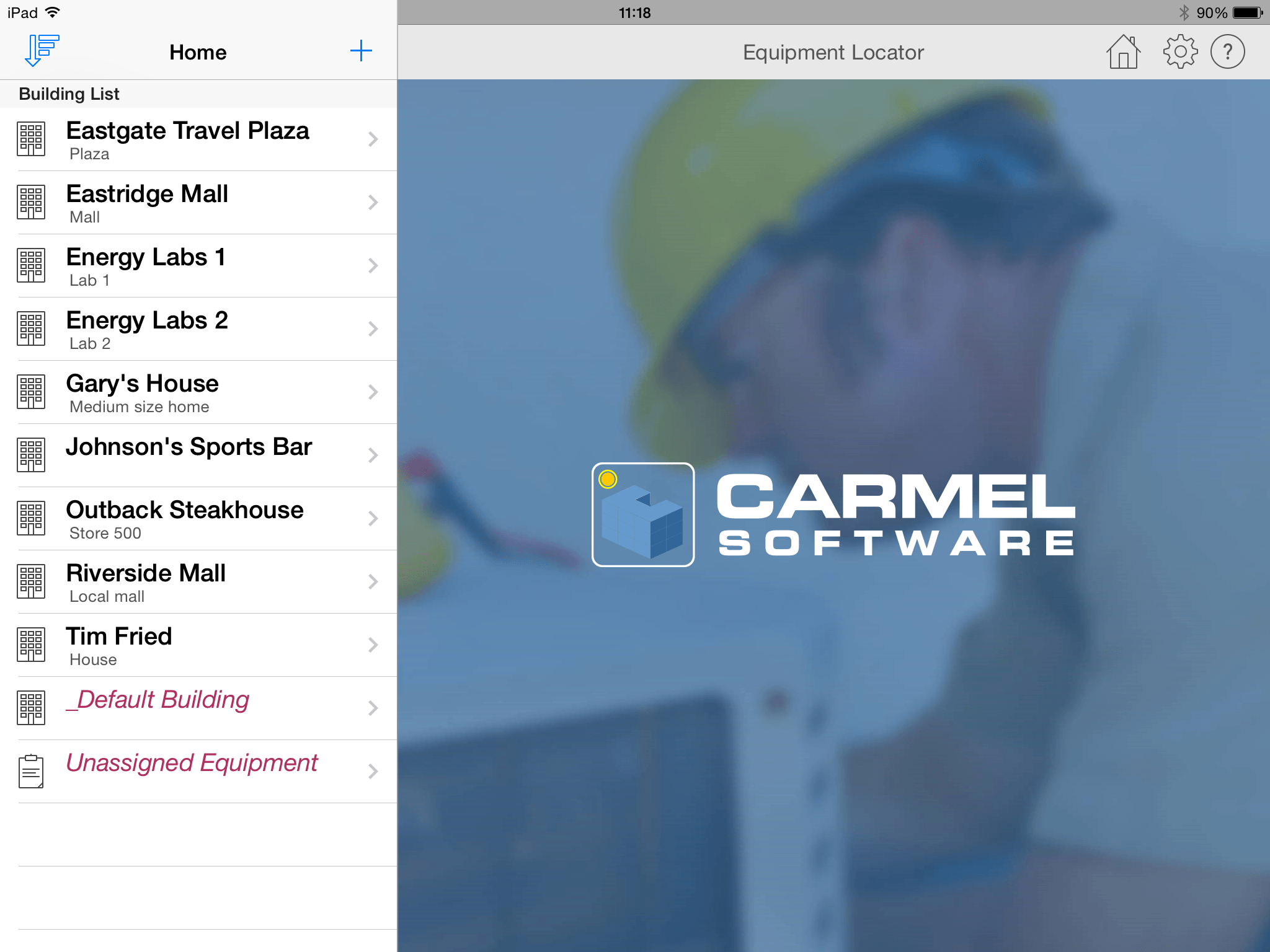The image size is (1270, 952).
Task: Select Riverside Mall entry
Action: coord(198,582)
